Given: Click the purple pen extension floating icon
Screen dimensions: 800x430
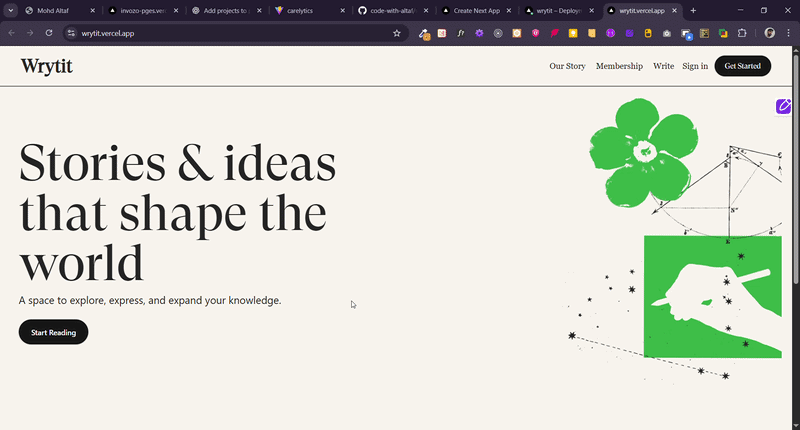Looking at the screenshot, I should [x=784, y=106].
